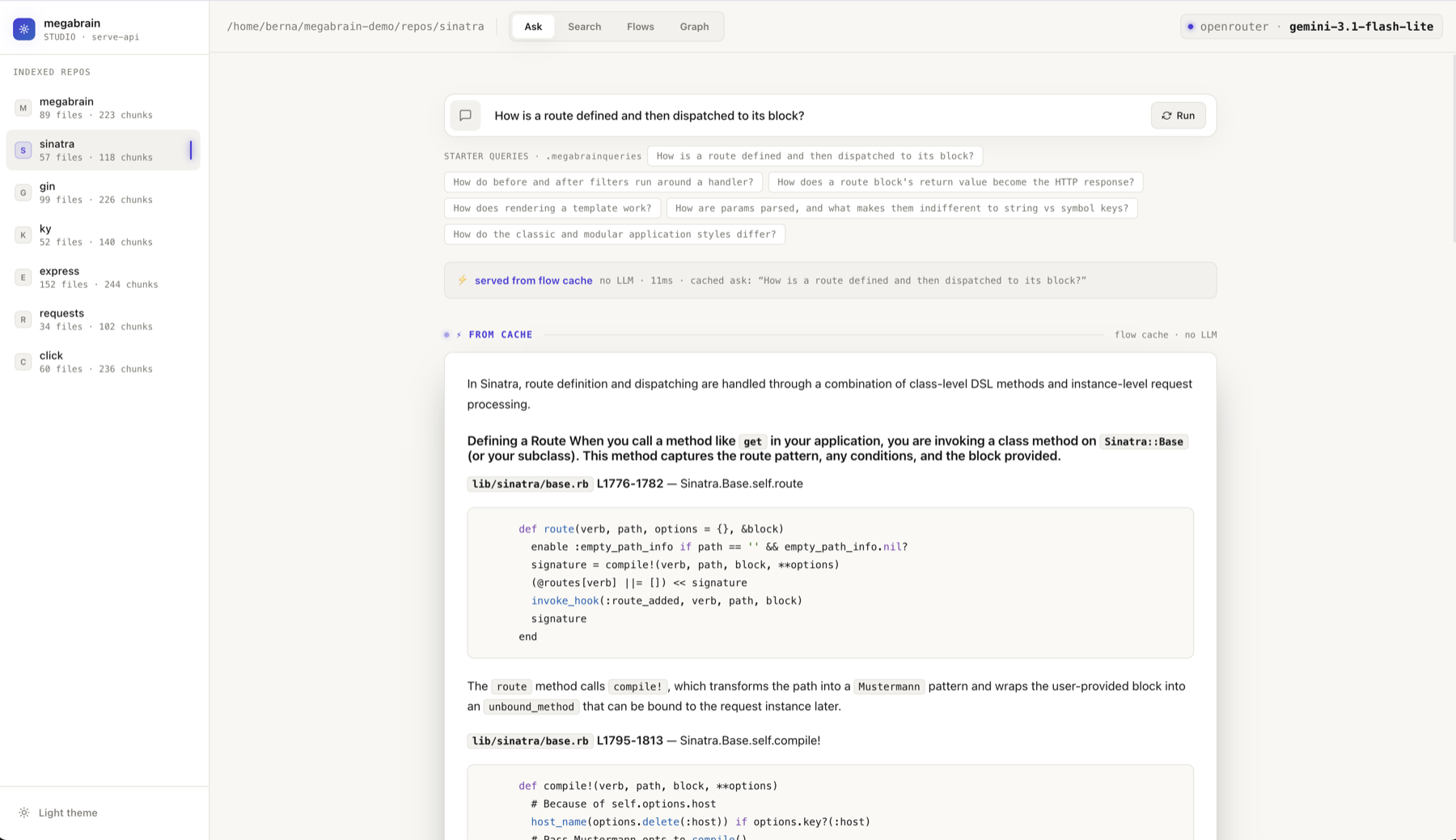Select the express repo row
The height and width of the screenshot is (840, 1456).
(104, 277)
